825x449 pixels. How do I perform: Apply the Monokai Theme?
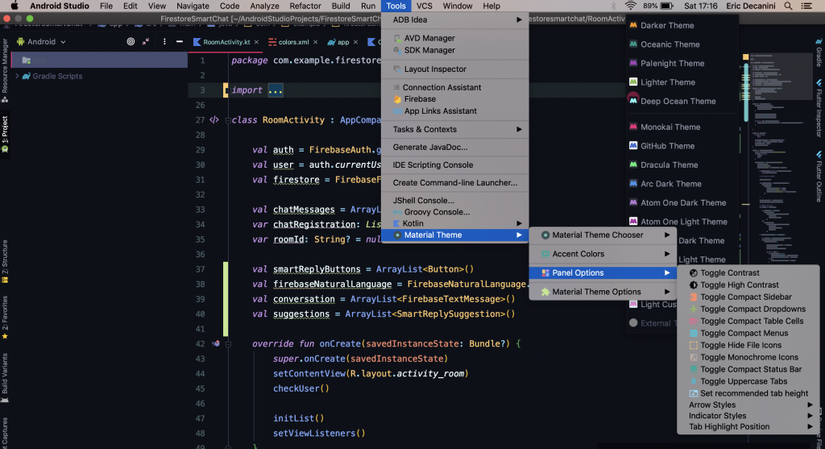point(670,127)
